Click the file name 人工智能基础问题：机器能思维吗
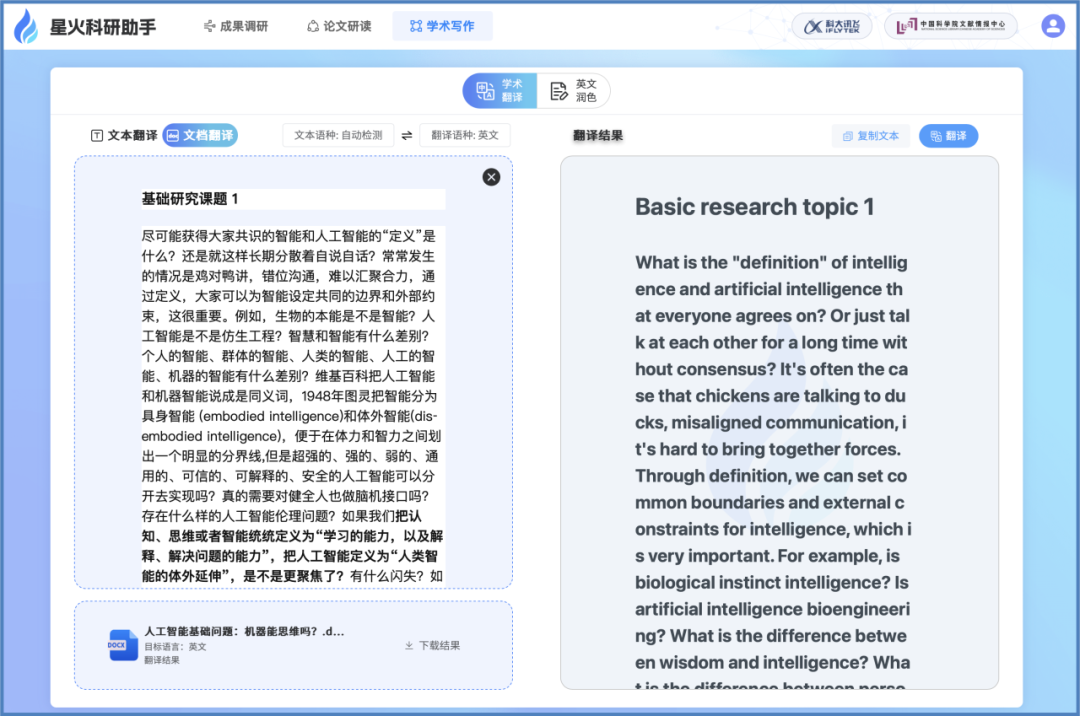The width and height of the screenshot is (1080, 716). [x=244, y=631]
